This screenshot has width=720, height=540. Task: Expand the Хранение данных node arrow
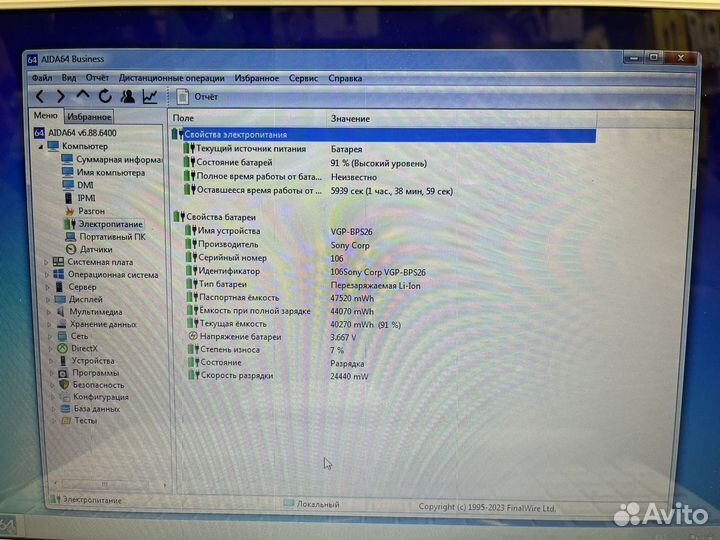(x=50, y=324)
